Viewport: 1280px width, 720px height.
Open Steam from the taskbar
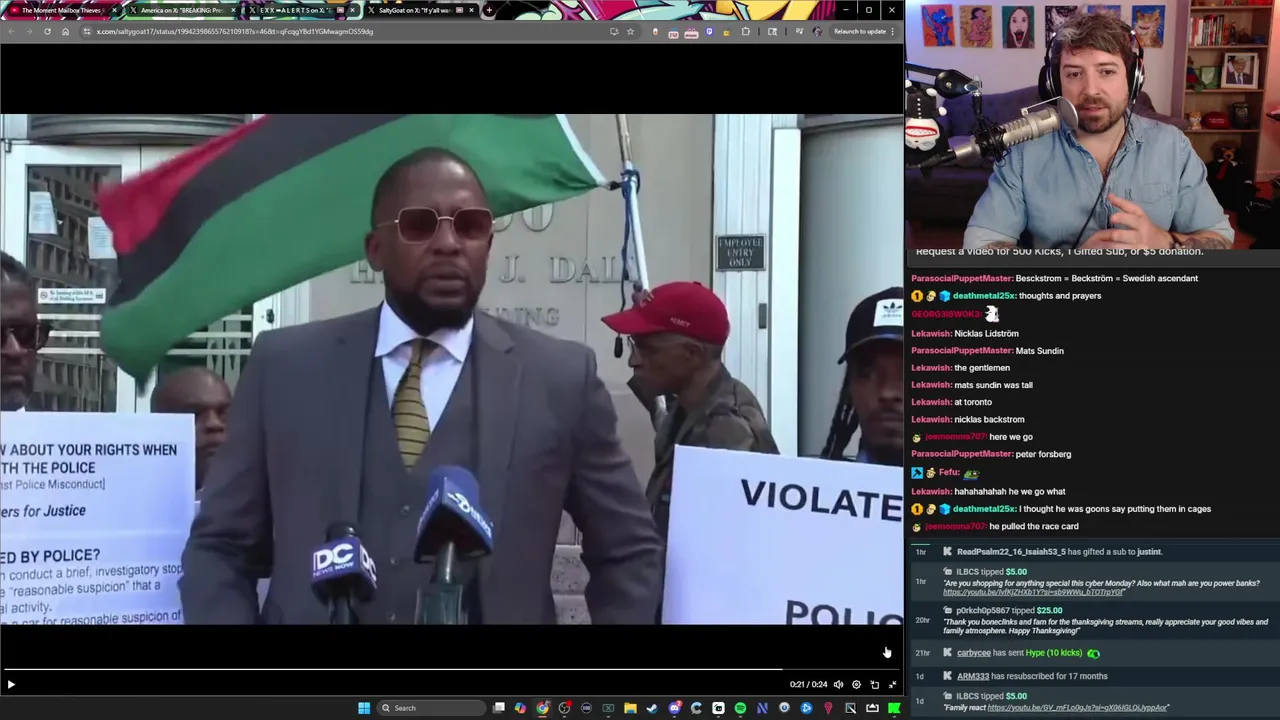tap(652, 708)
